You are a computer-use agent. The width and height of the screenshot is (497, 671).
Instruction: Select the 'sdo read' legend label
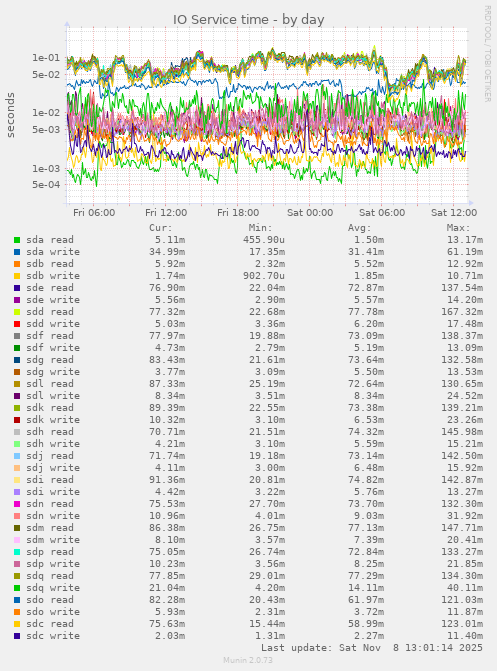50,600
